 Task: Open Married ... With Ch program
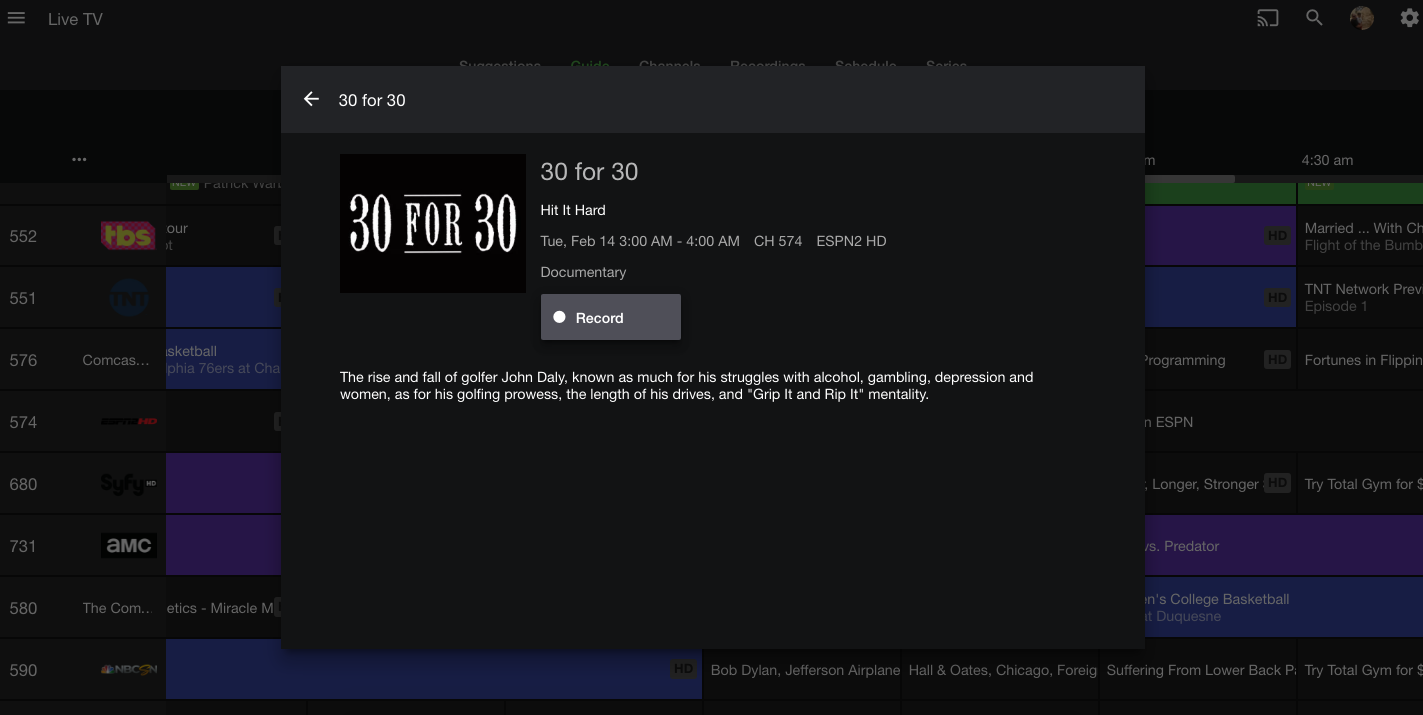(x=1360, y=236)
